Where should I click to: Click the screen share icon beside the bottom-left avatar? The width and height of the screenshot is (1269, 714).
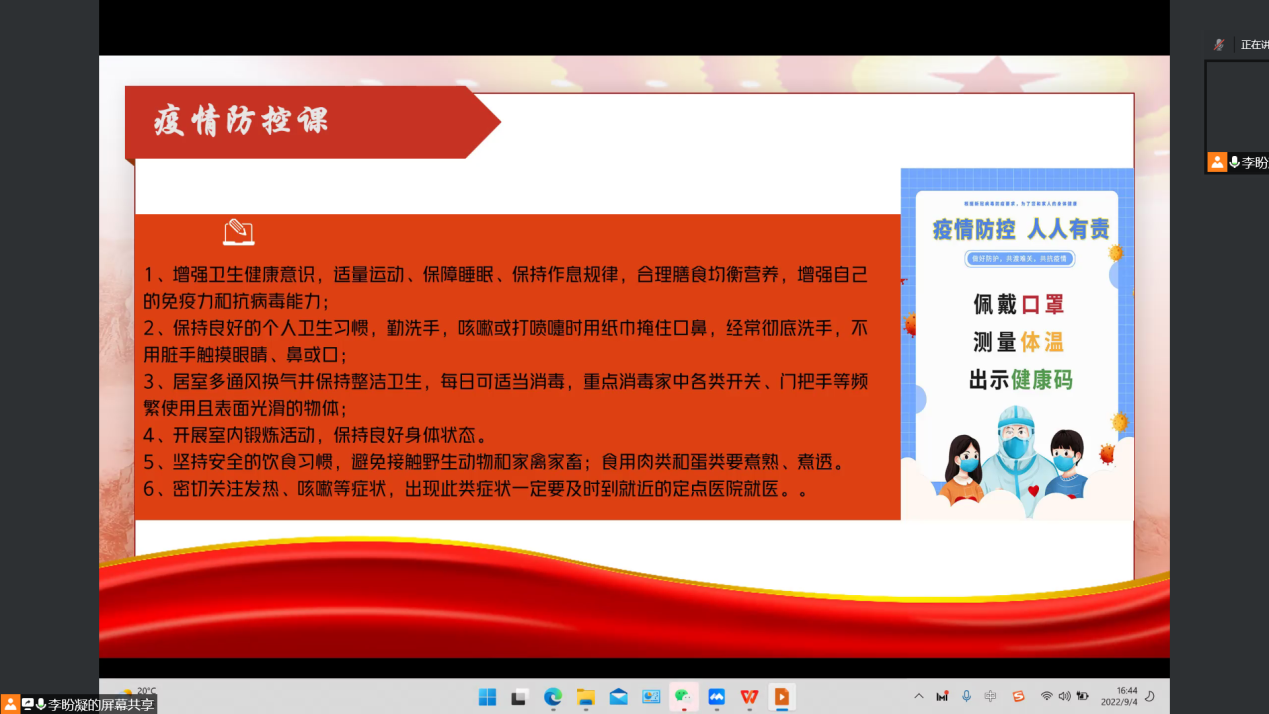click(x=28, y=704)
